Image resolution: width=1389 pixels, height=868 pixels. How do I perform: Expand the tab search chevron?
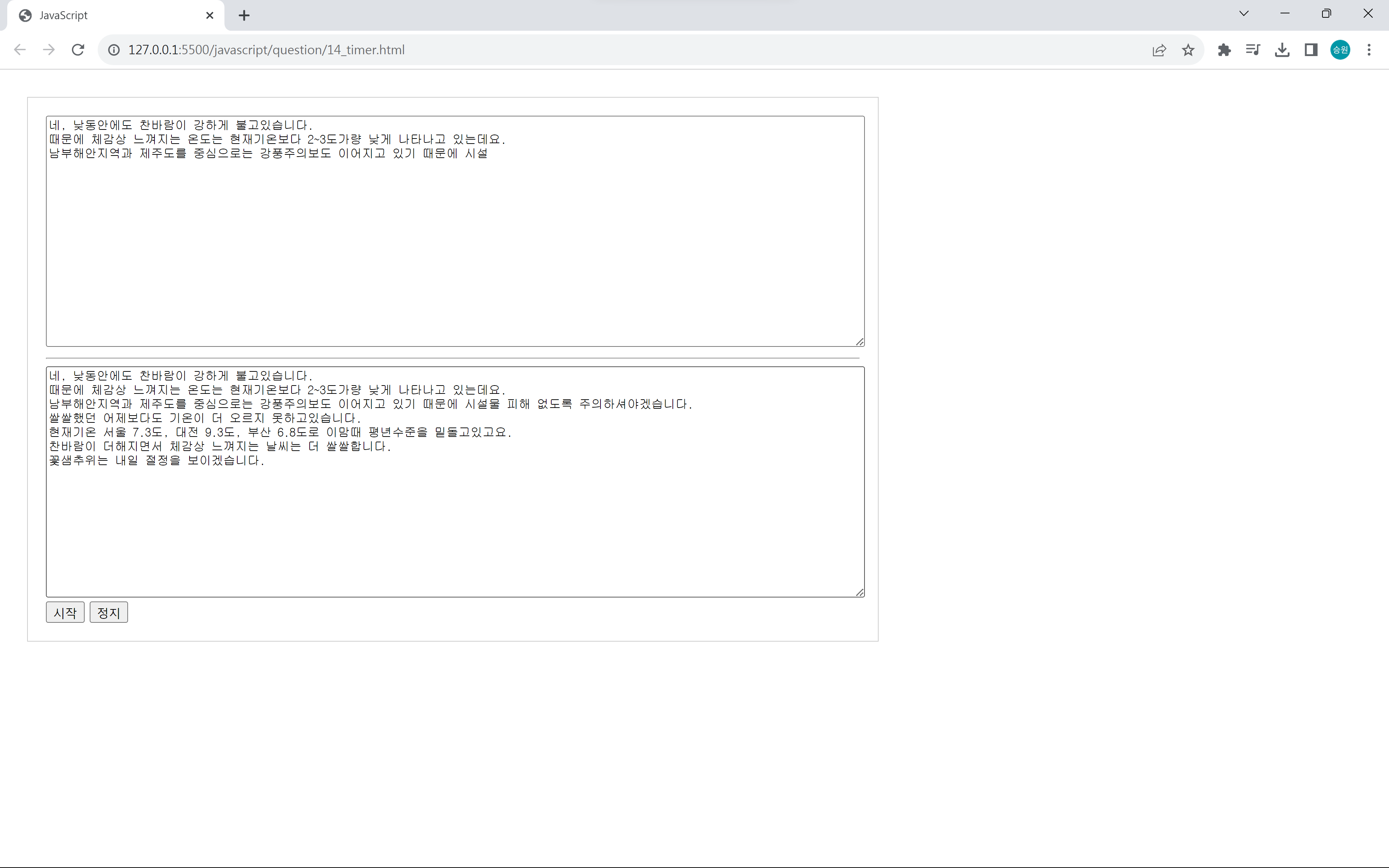(x=1244, y=14)
